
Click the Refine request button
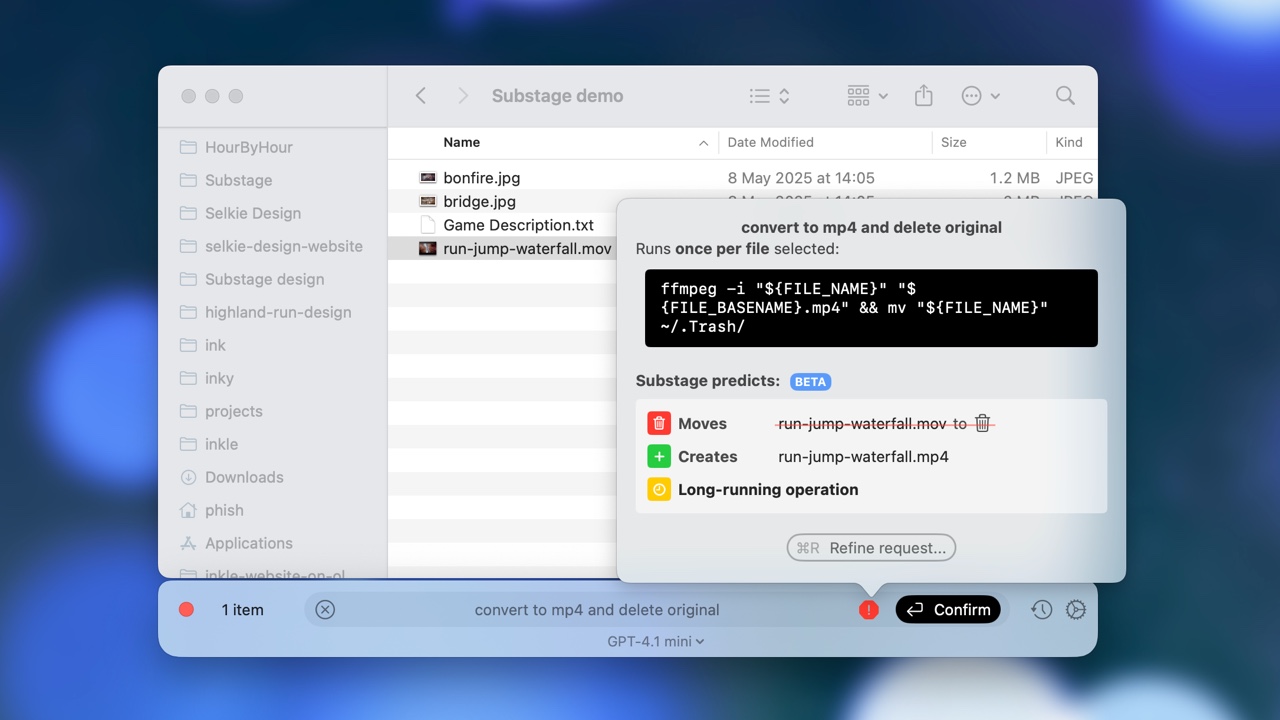coord(871,548)
